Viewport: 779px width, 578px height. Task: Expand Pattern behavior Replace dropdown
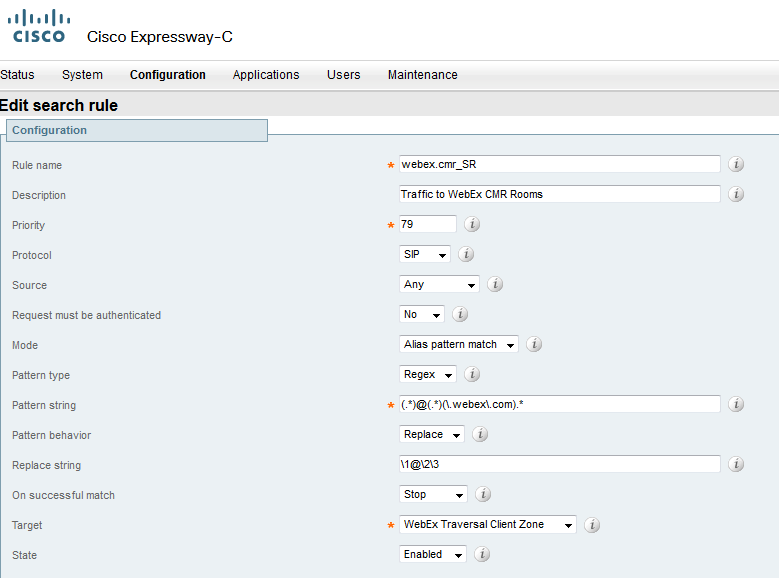point(432,434)
